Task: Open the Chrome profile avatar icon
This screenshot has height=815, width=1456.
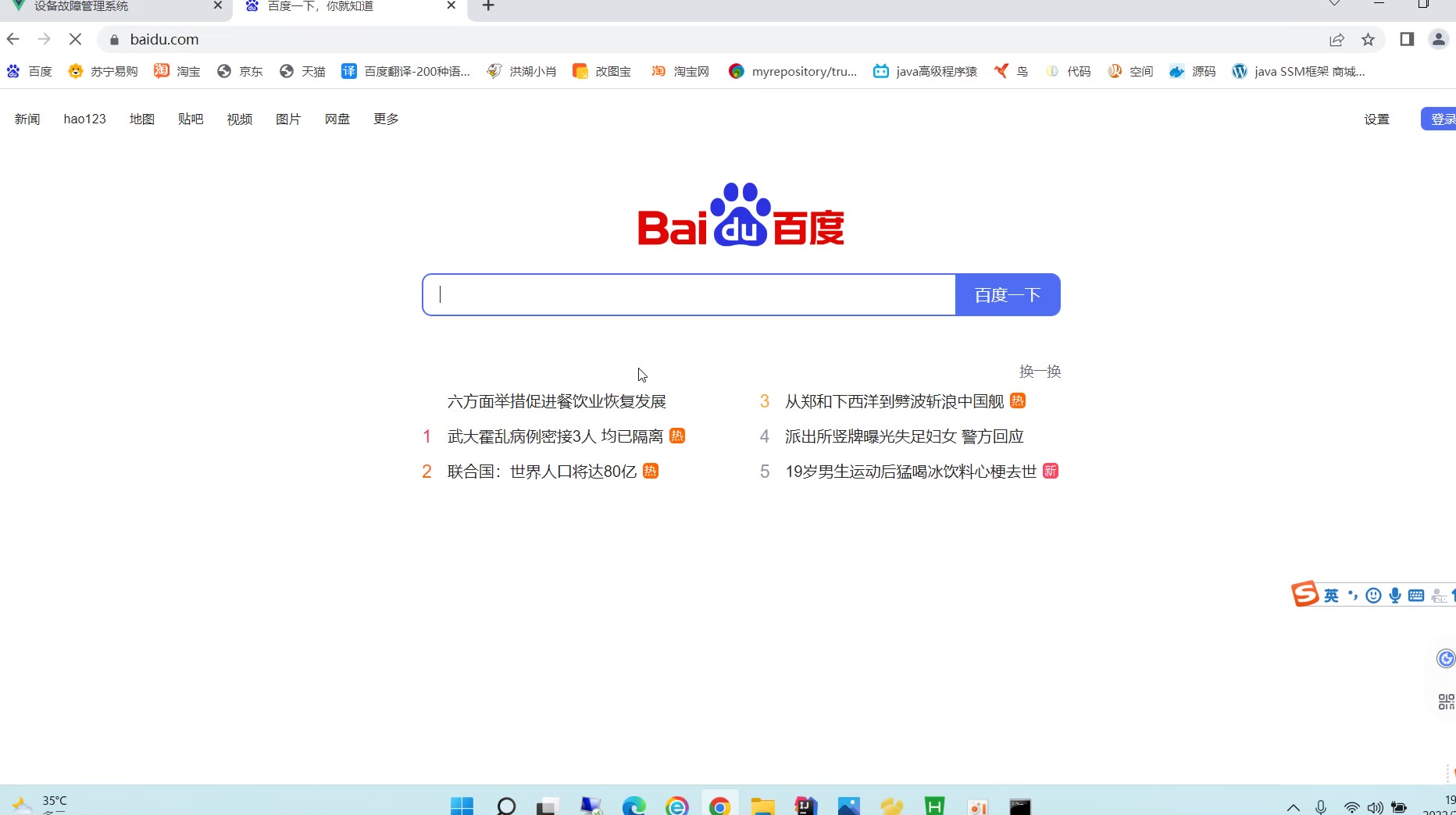Action: pos(1438,39)
